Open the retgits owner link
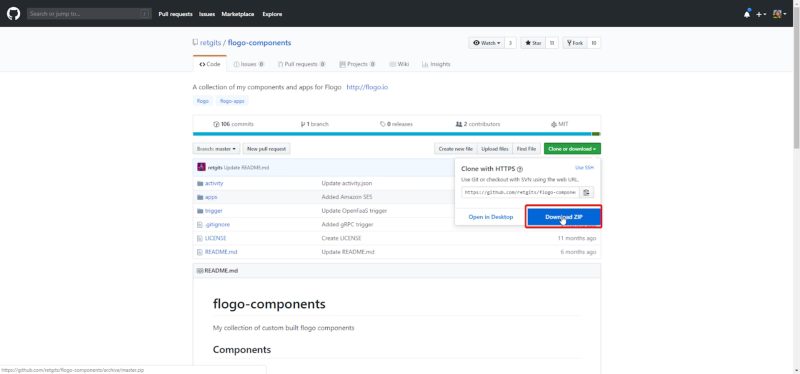This screenshot has width=800, height=374. click(210, 43)
